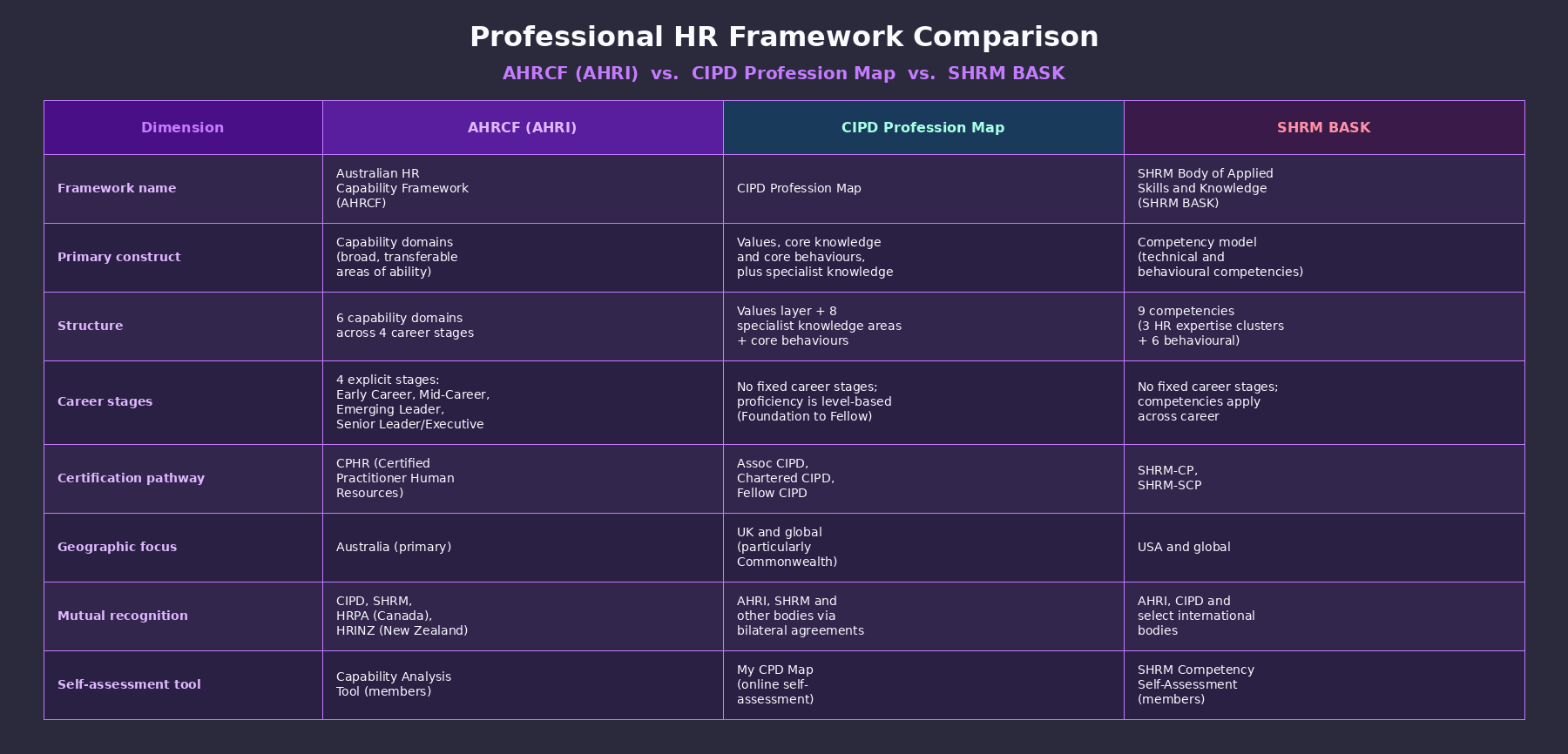1568x754 pixels.
Task: Click the 'UK and global (particularly Commonwealth)' cell
Action: pos(923,548)
